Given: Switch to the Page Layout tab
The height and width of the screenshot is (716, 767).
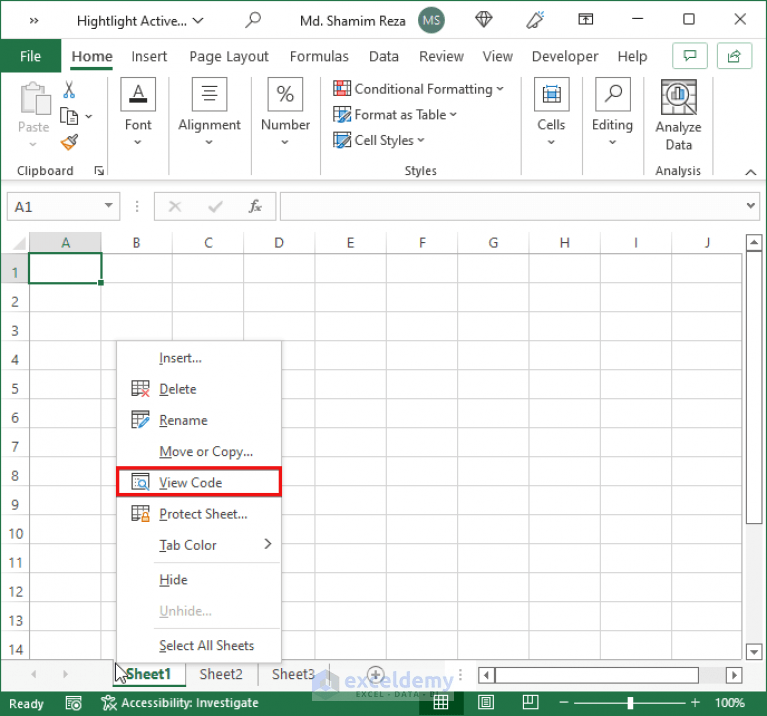Looking at the screenshot, I should pyautogui.click(x=229, y=56).
